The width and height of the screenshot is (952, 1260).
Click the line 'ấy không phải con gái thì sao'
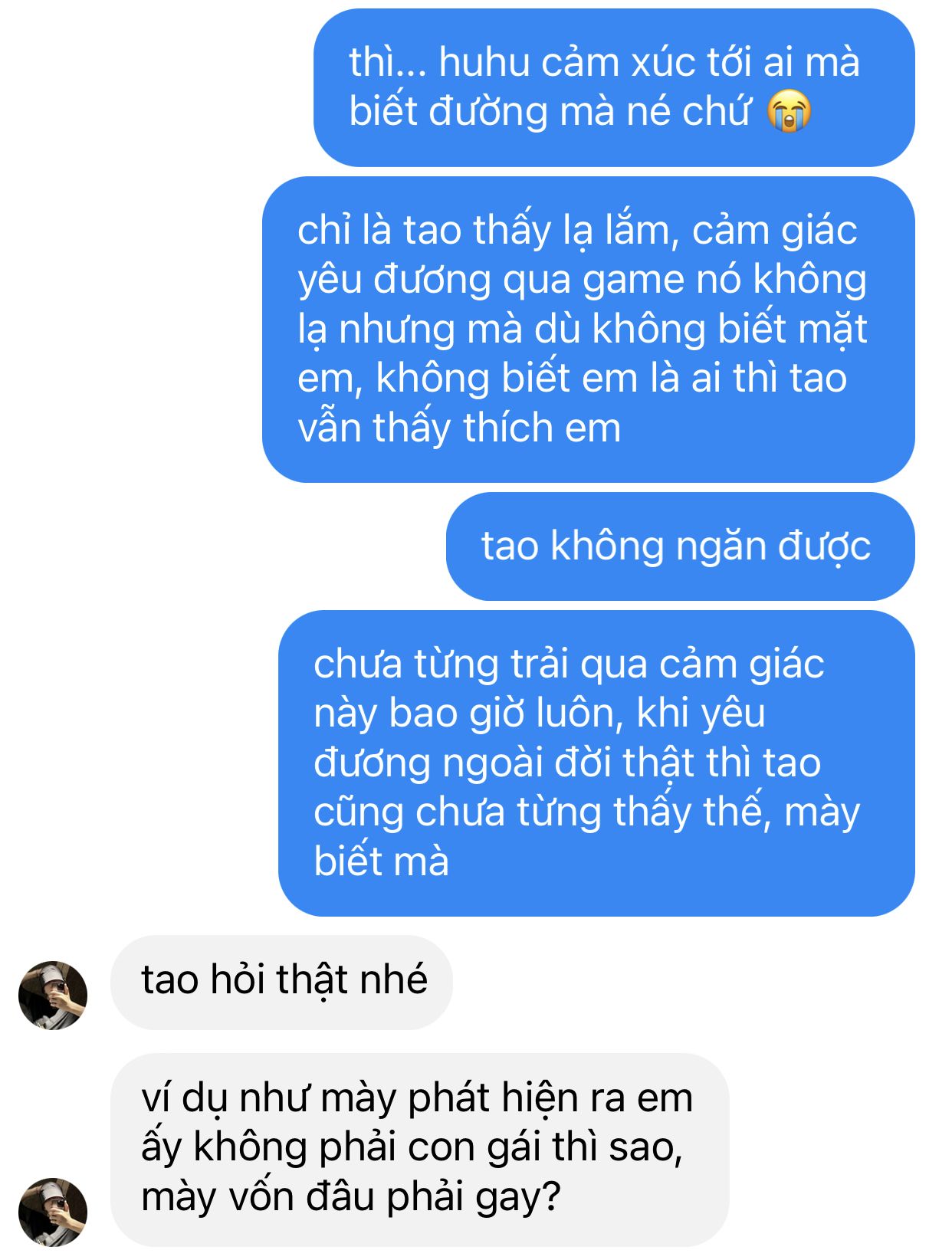(412, 1148)
